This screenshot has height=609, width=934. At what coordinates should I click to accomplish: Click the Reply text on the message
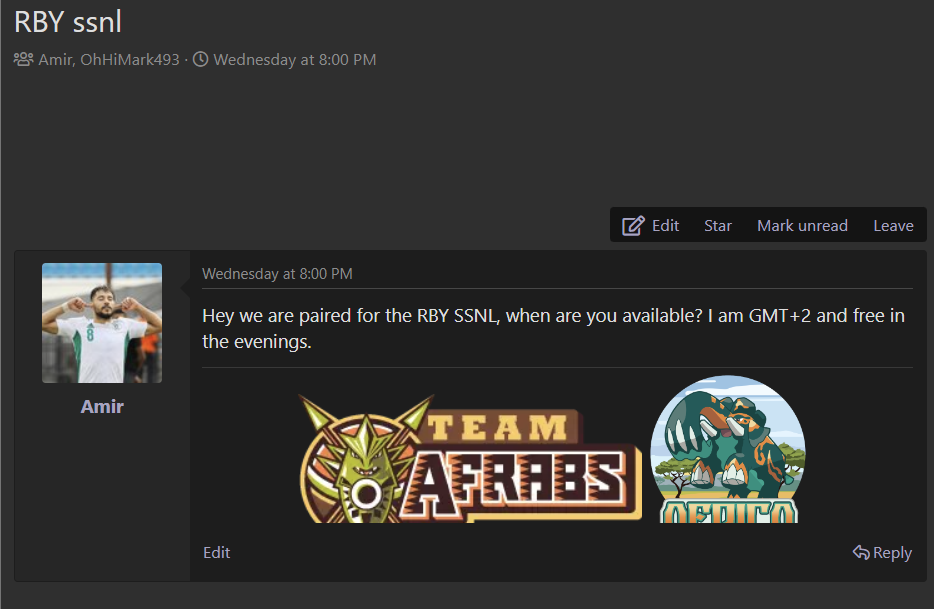[x=892, y=552]
